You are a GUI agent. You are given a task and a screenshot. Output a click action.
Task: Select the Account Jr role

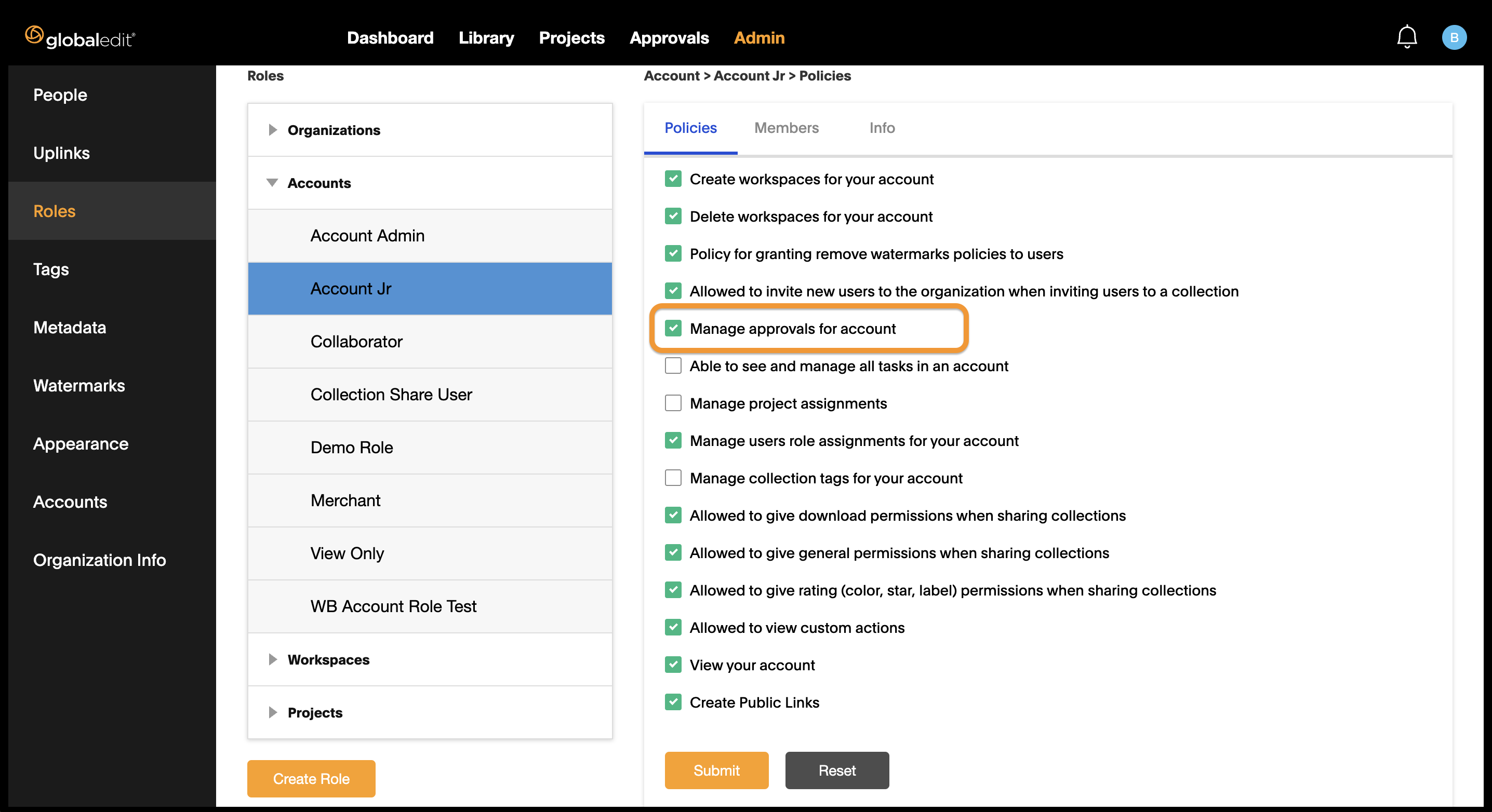click(430, 289)
